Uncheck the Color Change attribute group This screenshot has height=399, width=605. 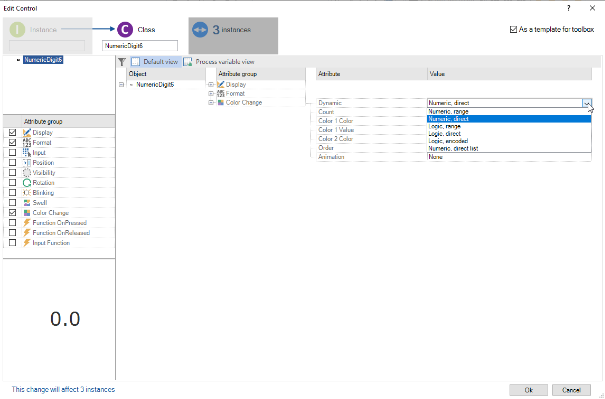coord(12,213)
